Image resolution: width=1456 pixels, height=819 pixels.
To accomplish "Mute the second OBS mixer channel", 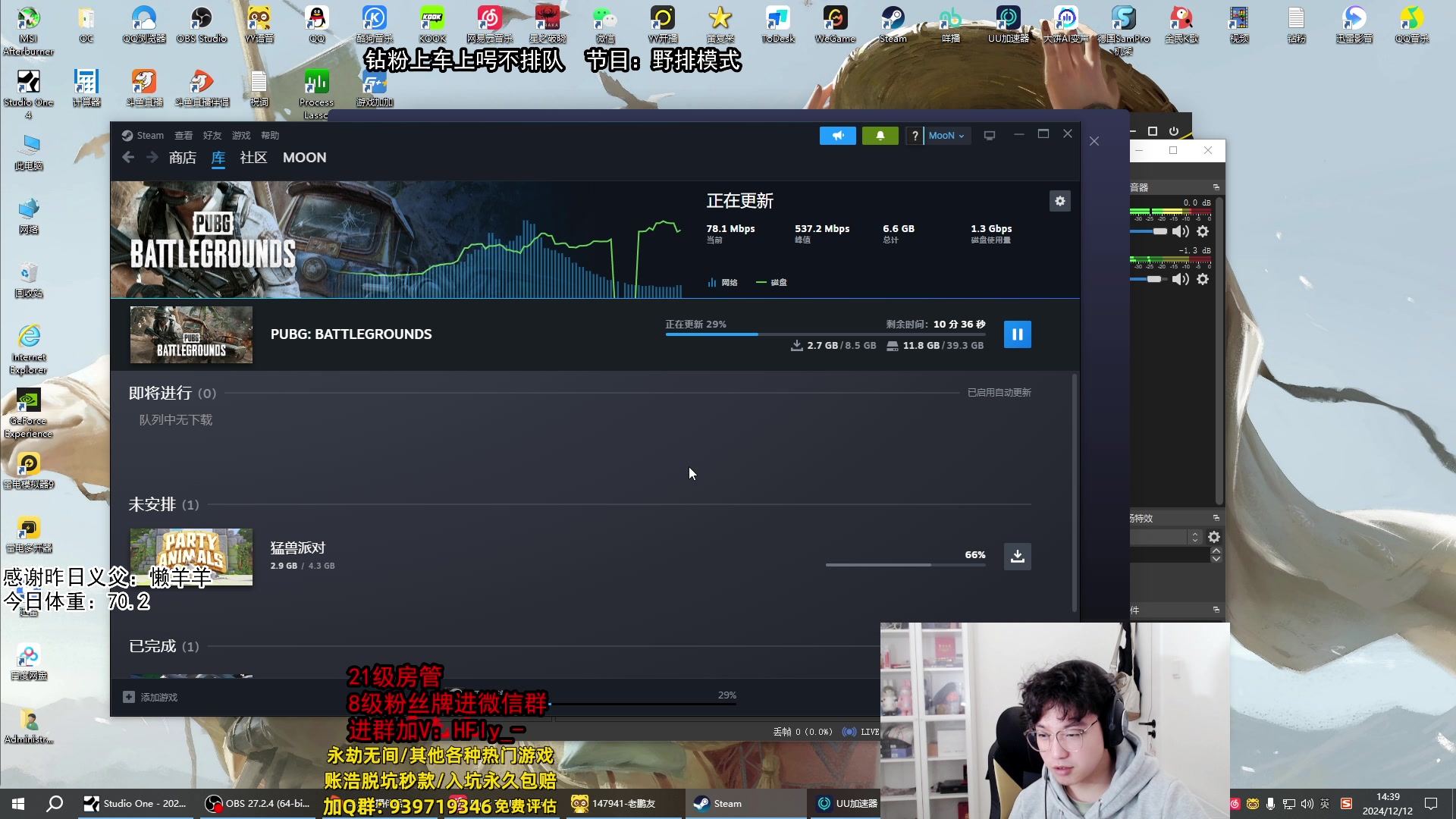I will (x=1180, y=279).
